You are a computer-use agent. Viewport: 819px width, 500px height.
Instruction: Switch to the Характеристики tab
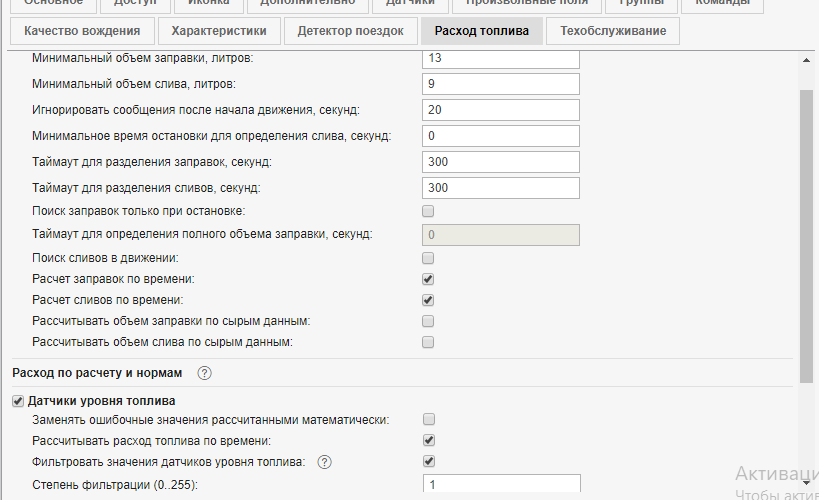click(219, 31)
